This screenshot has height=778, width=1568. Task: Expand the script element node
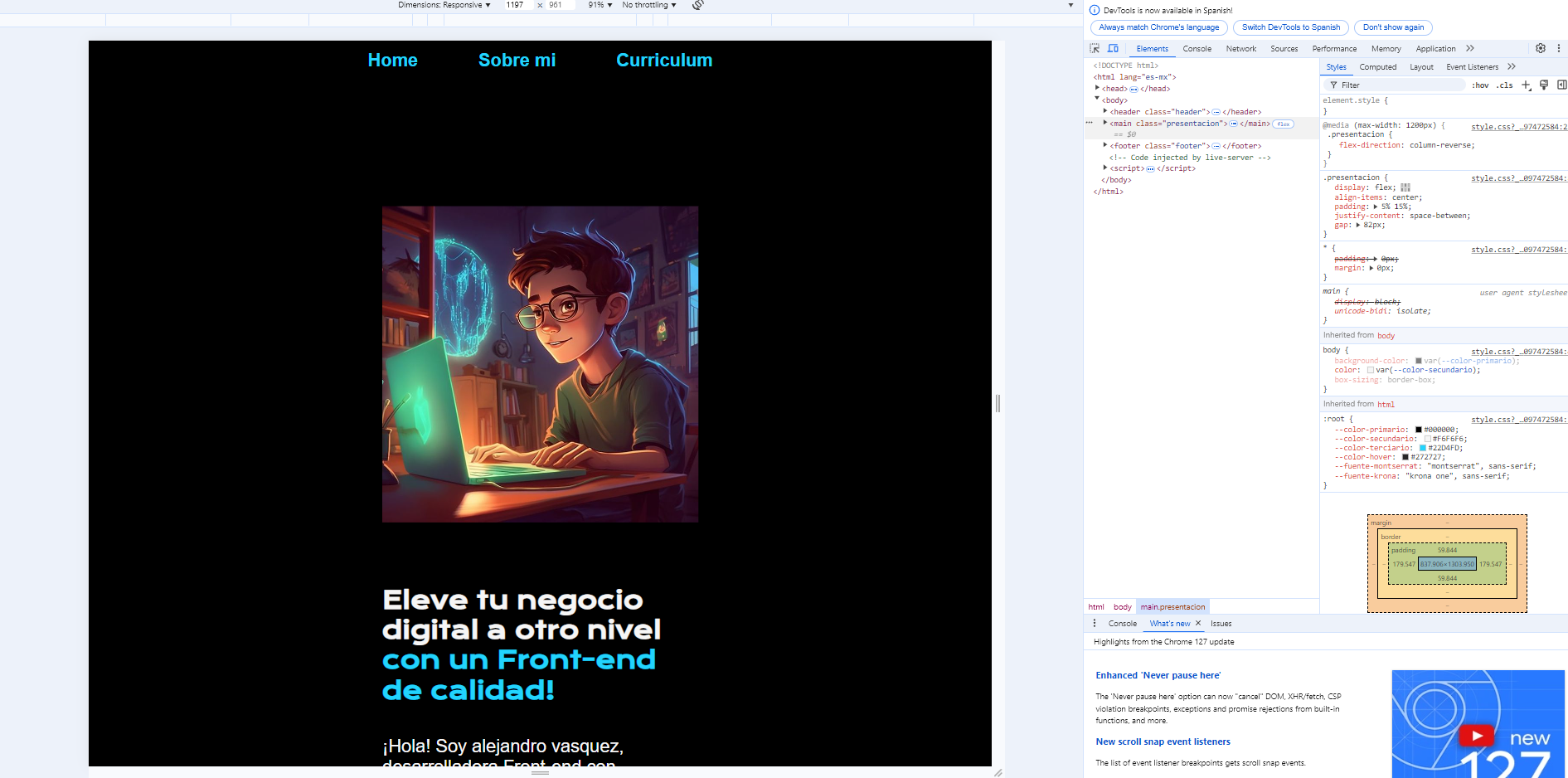pyautogui.click(x=1105, y=168)
